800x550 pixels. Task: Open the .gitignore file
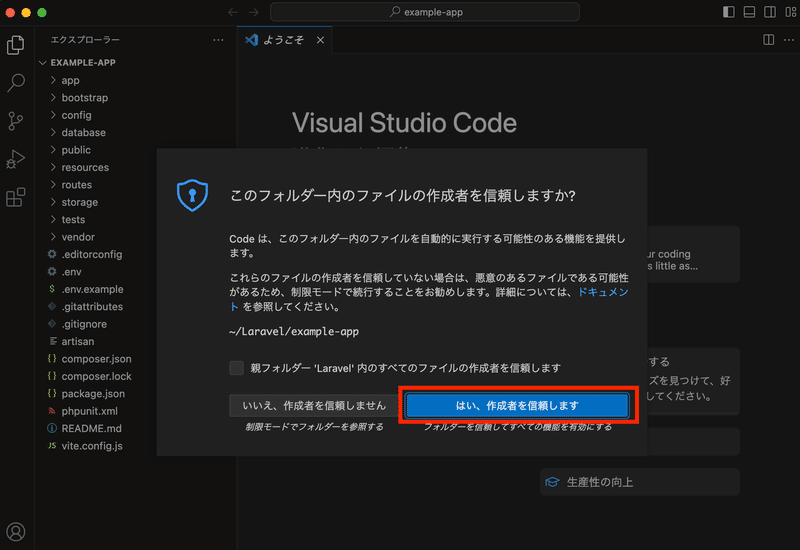pyautogui.click(x=84, y=323)
